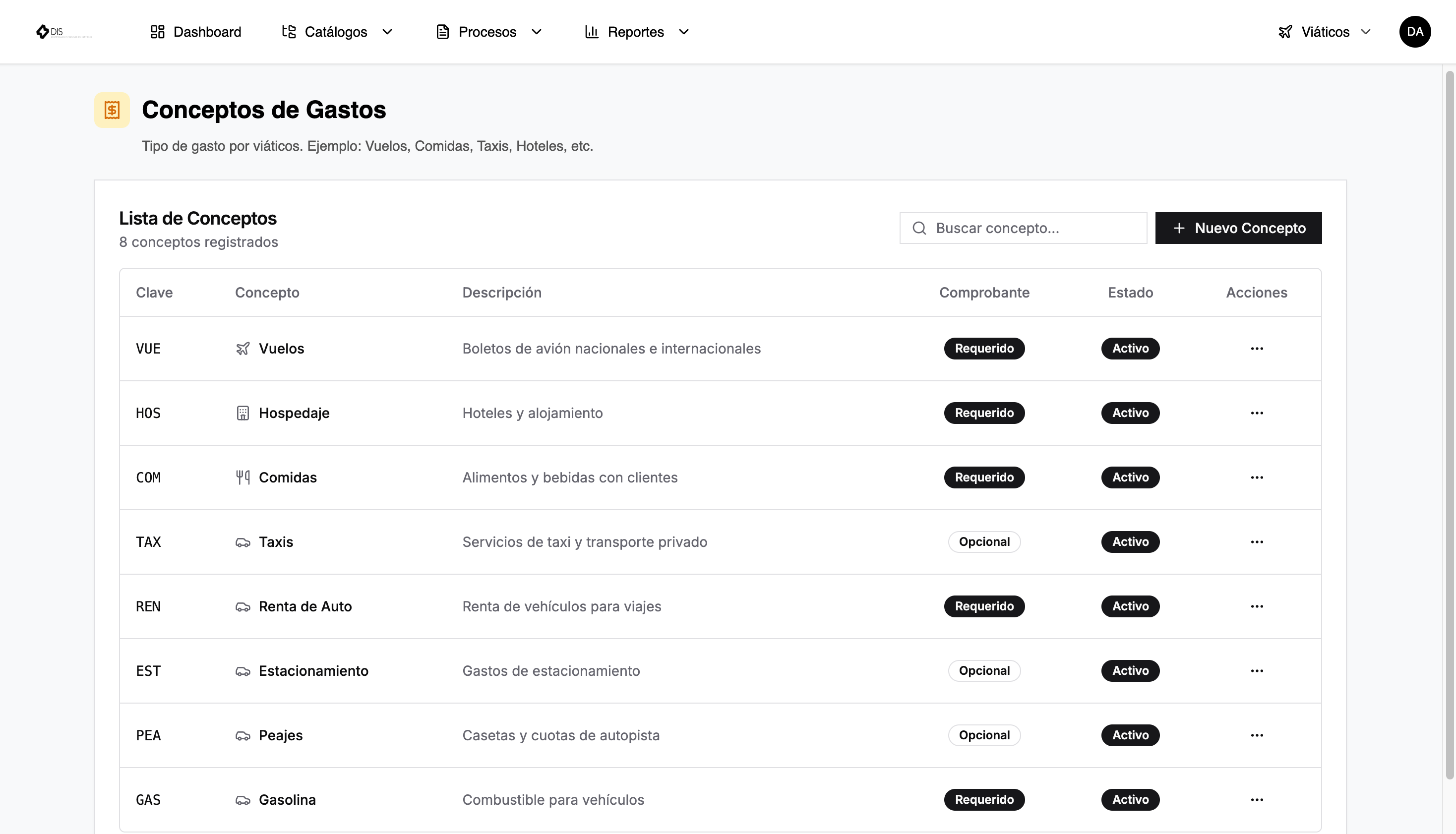This screenshot has height=834, width=1456.
Task: Click 'Alimentos y bebidas con clientes' description
Action: [570, 477]
